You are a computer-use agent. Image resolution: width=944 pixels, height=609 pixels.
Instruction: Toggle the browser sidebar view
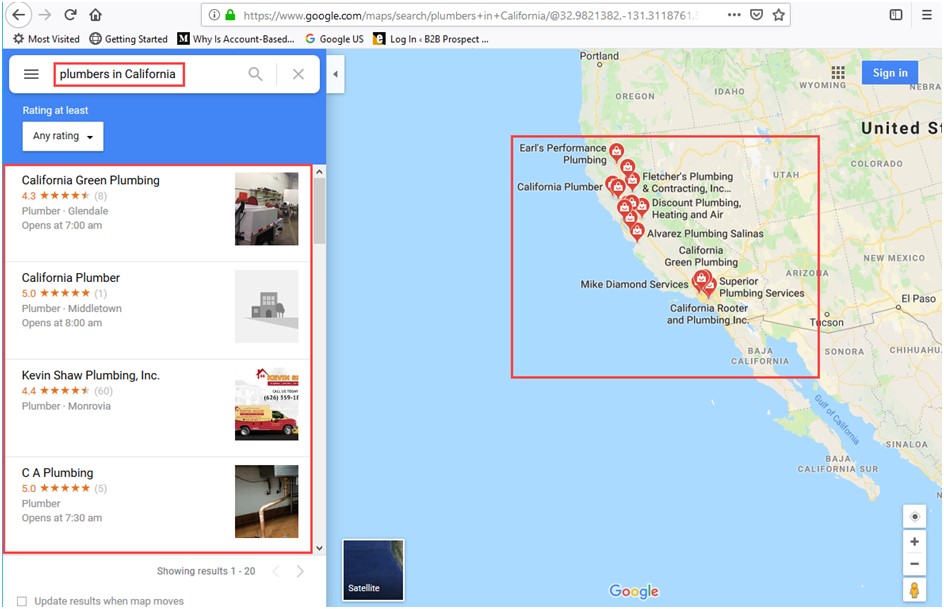point(896,15)
